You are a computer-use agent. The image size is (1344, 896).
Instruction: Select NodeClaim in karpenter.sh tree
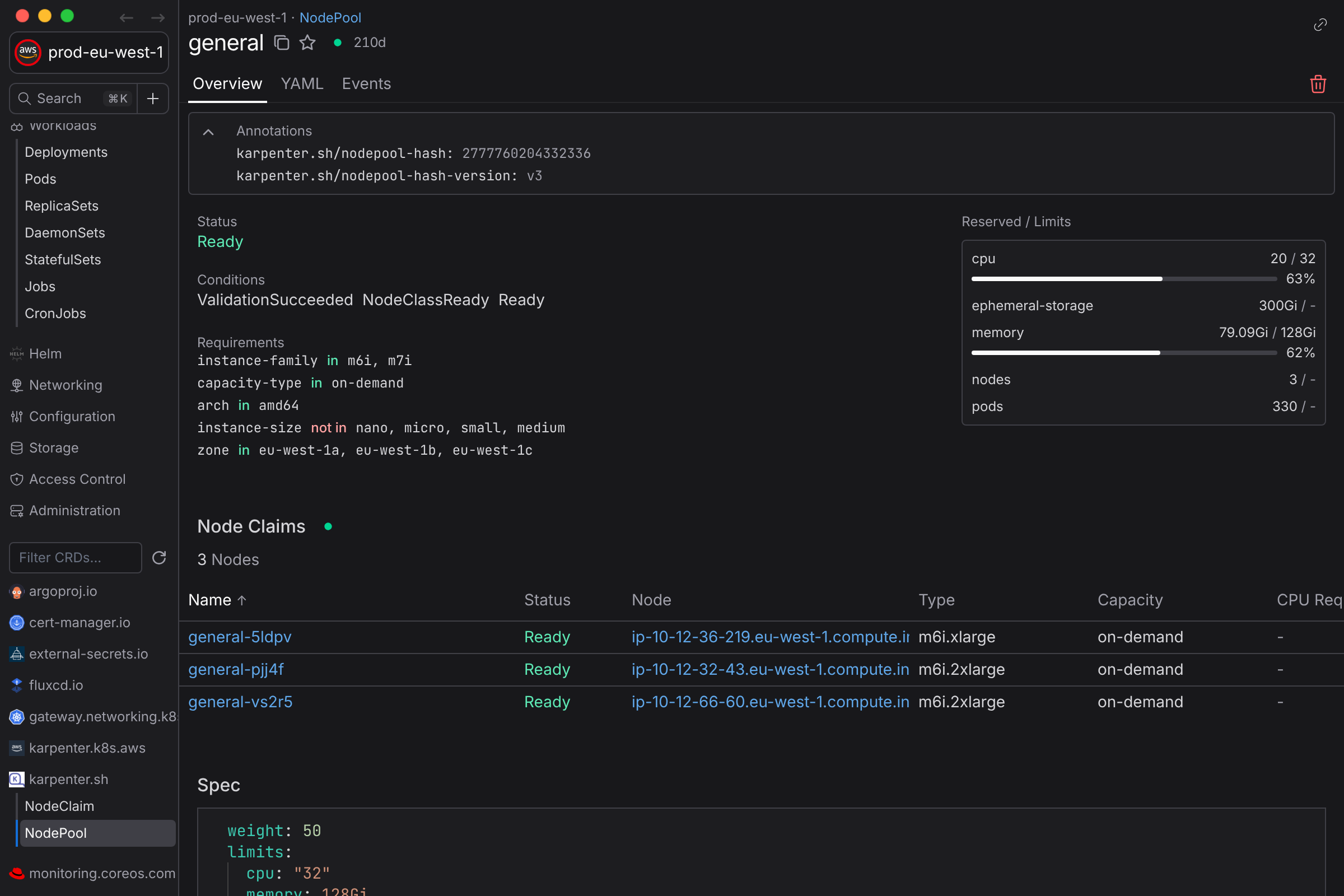tap(59, 806)
